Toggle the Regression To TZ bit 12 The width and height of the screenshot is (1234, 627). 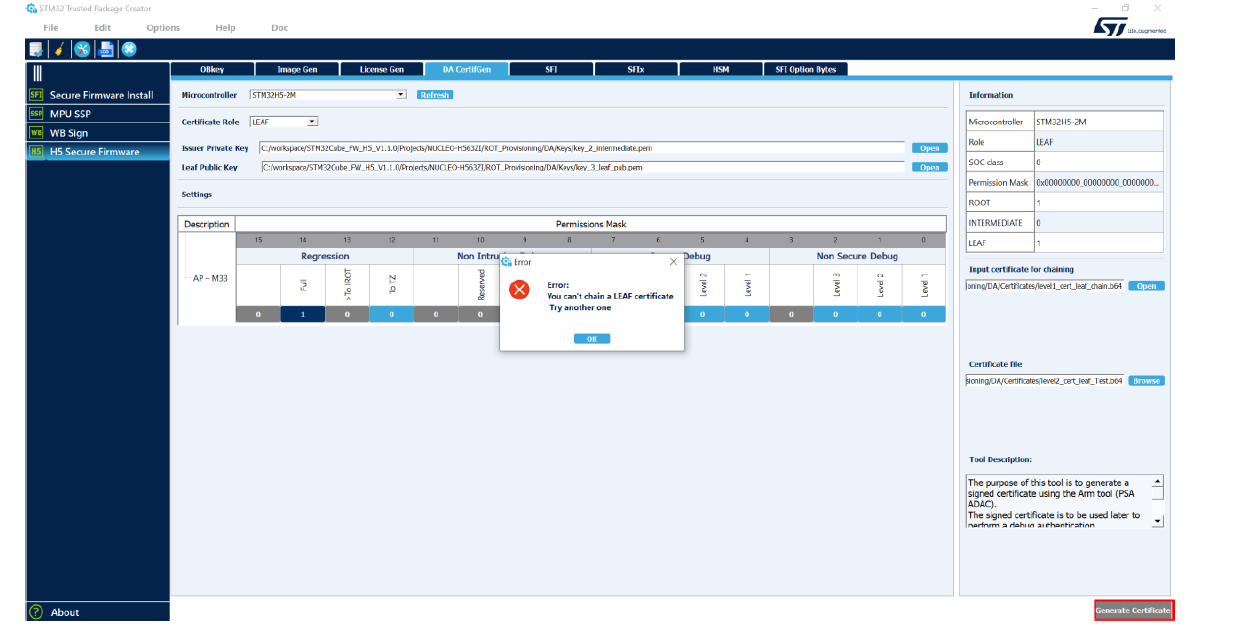pos(392,314)
